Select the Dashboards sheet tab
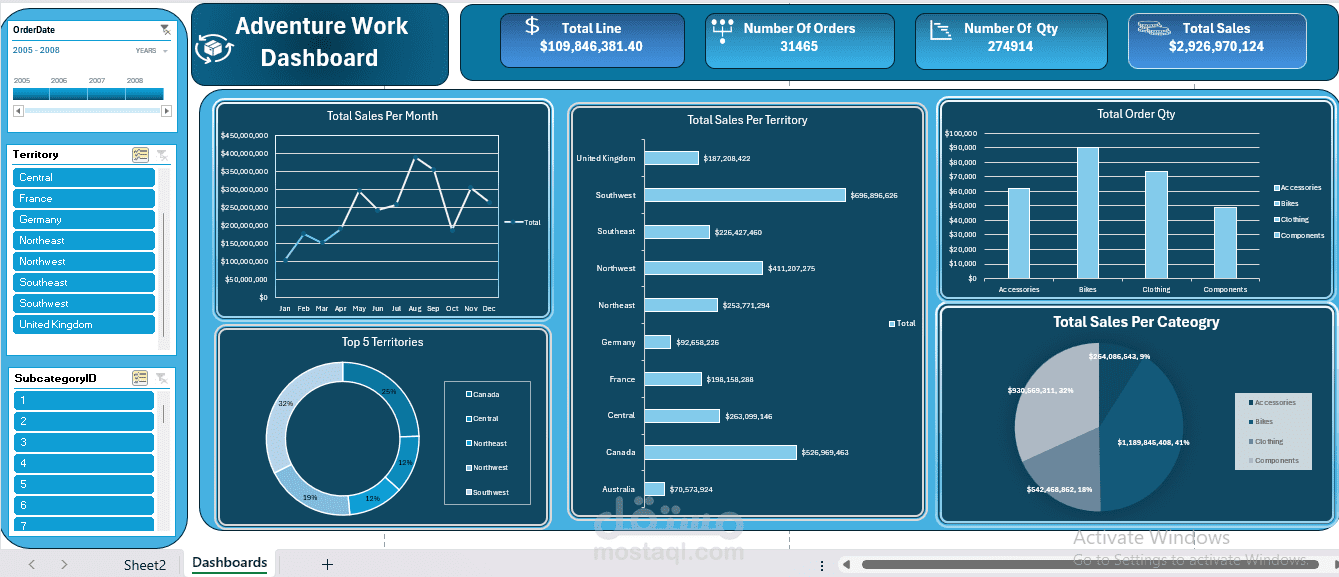The image size is (1339, 577). [x=230, y=563]
